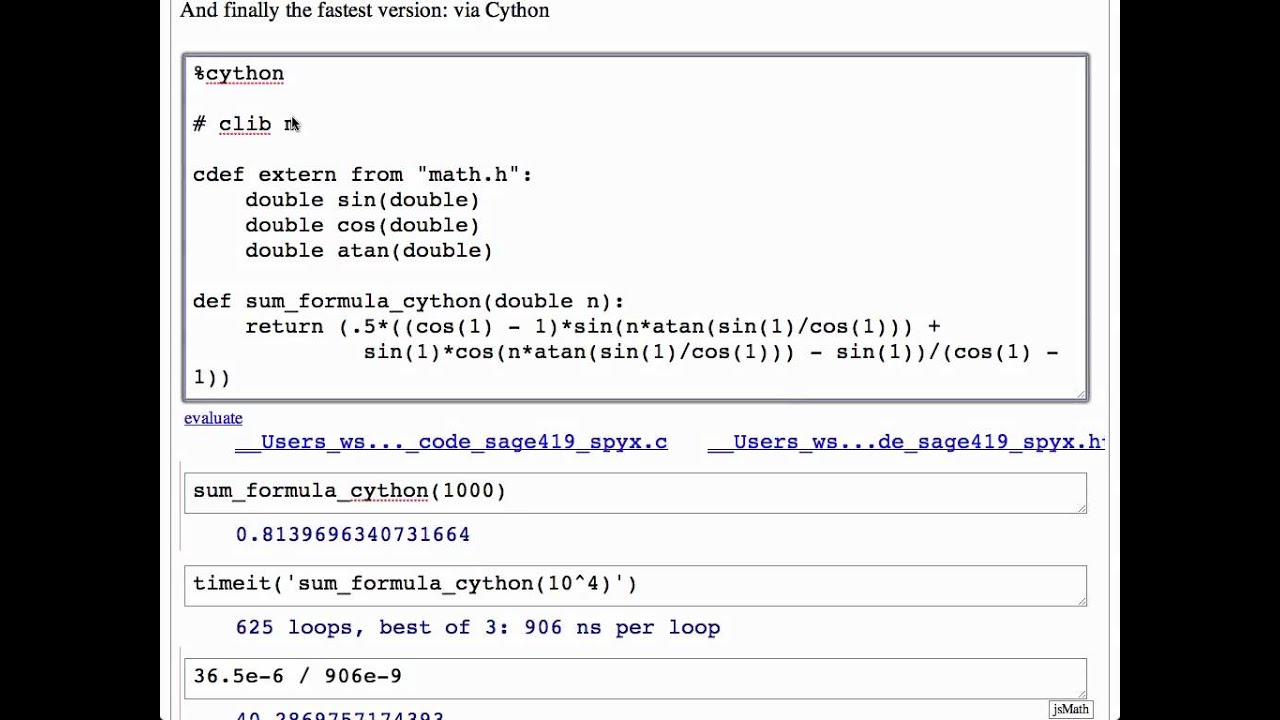Click the 'def sum_formula_cython(double n):' line
The image size is (1280, 720).
pyautogui.click(x=408, y=301)
